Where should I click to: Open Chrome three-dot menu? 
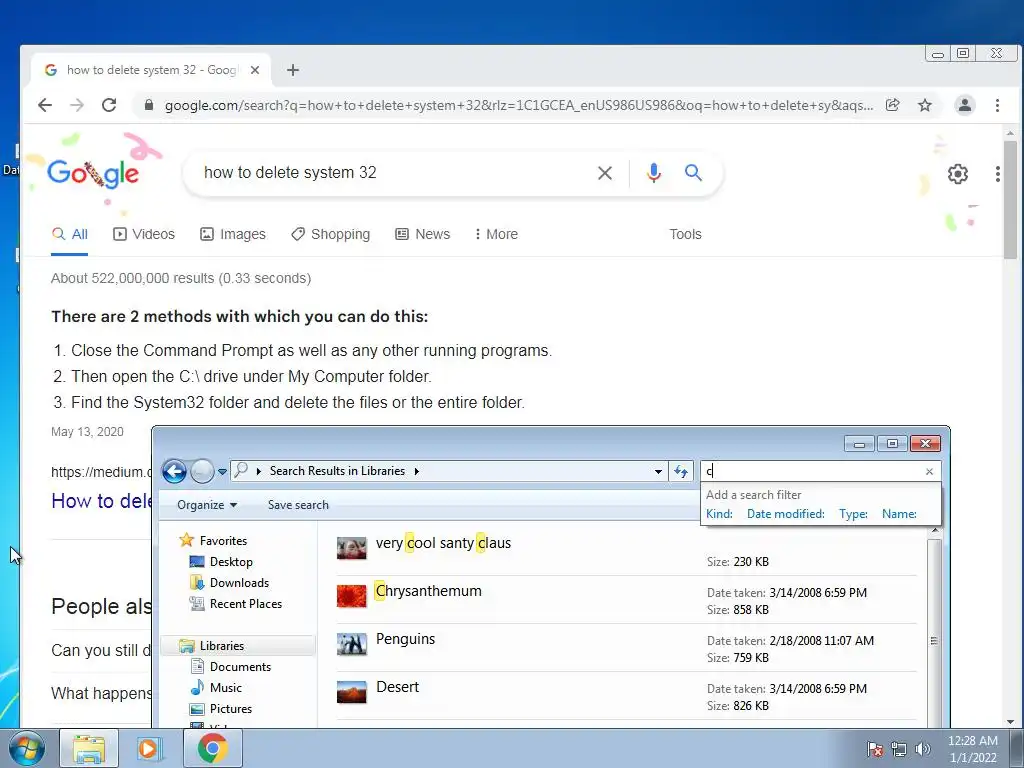point(997,105)
